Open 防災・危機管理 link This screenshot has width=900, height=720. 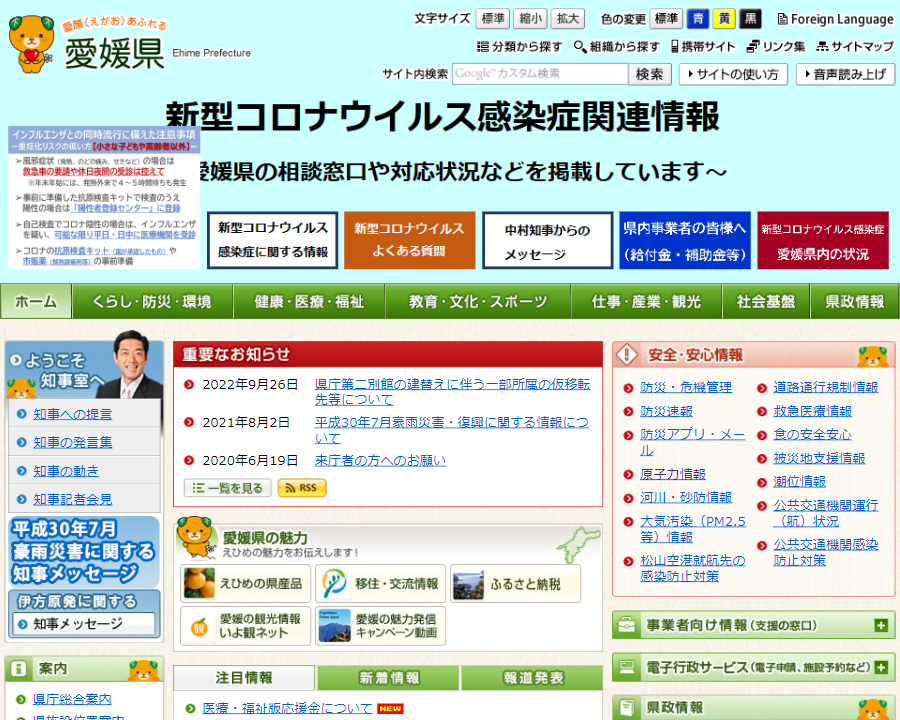click(x=686, y=388)
